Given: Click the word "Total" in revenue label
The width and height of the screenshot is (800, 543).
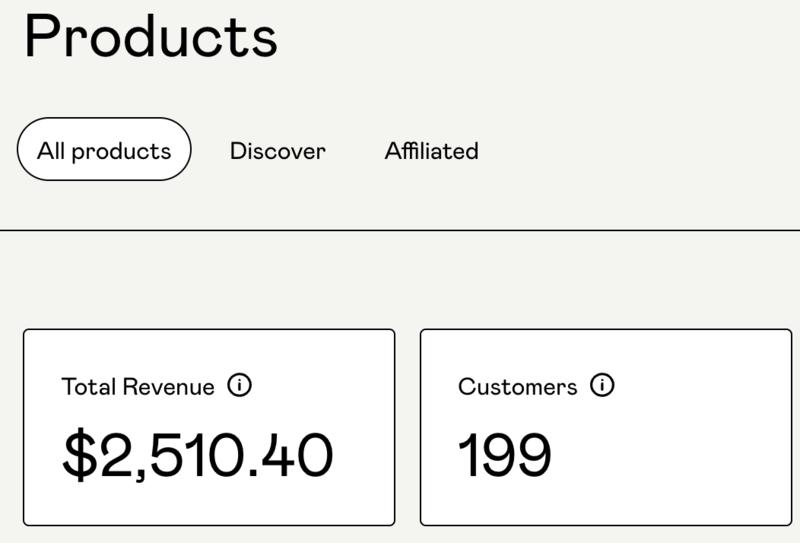Looking at the screenshot, I should [x=88, y=387].
